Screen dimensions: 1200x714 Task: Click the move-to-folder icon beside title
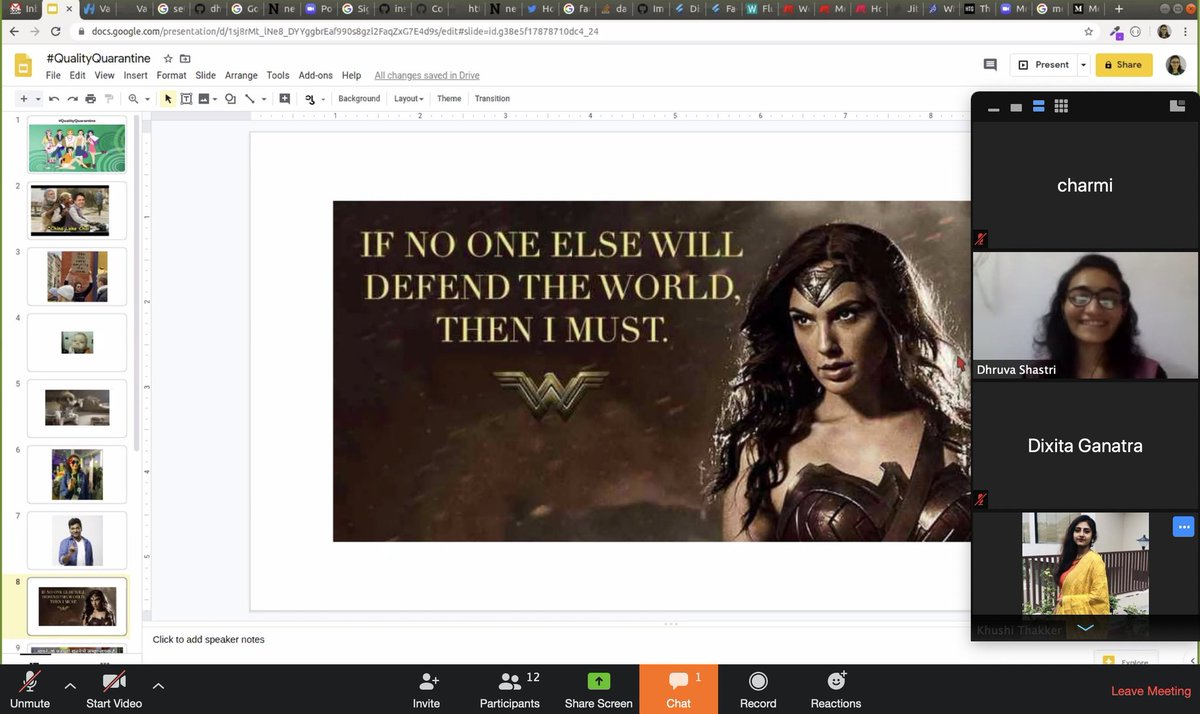tap(185, 59)
